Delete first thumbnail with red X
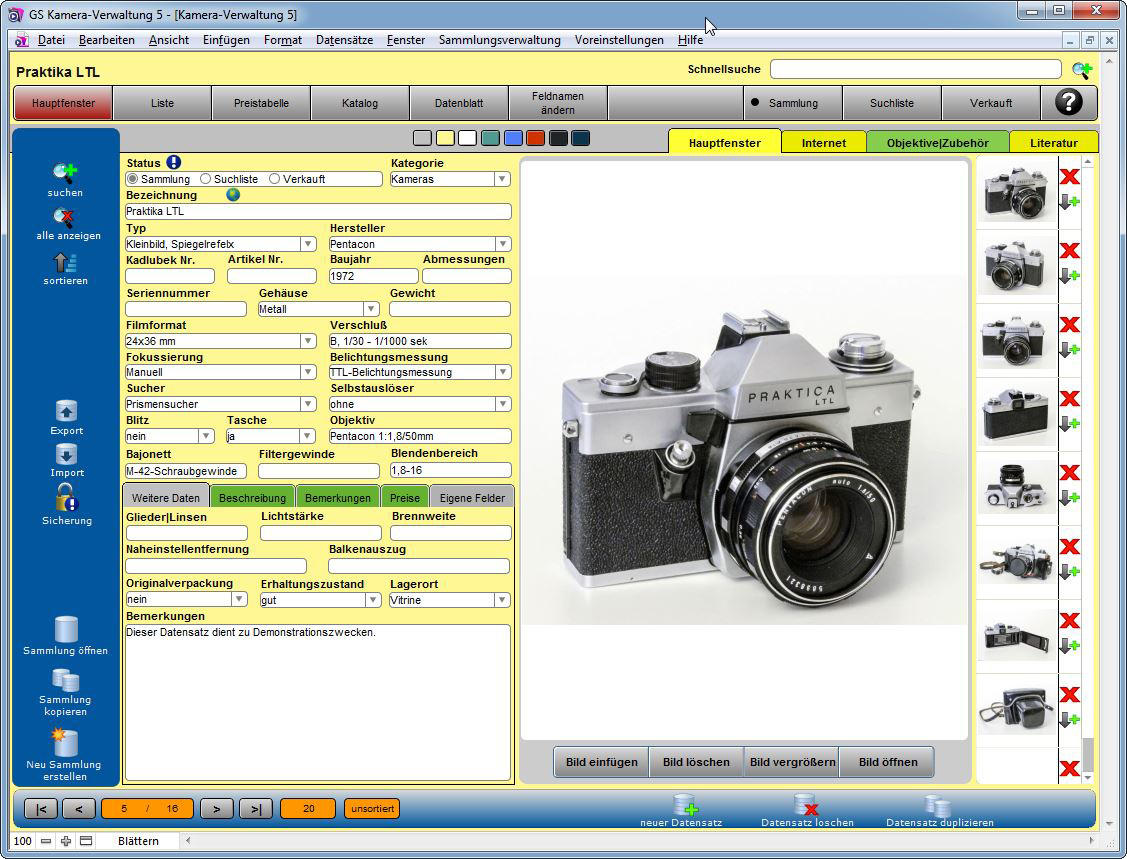This screenshot has width=1127, height=859. click(1070, 177)
